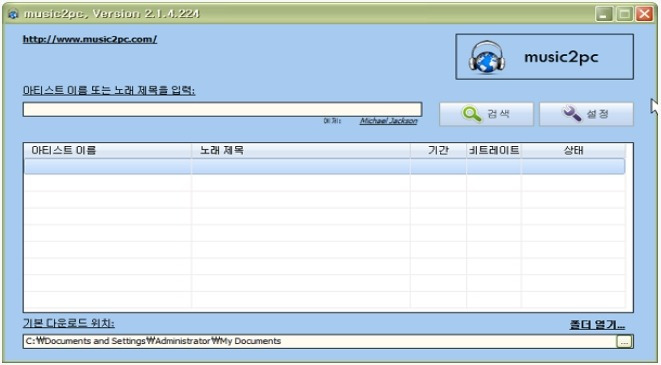Open 설정 settings button
The width and height of the screenshot is (661, 365).
click(586, 114)
